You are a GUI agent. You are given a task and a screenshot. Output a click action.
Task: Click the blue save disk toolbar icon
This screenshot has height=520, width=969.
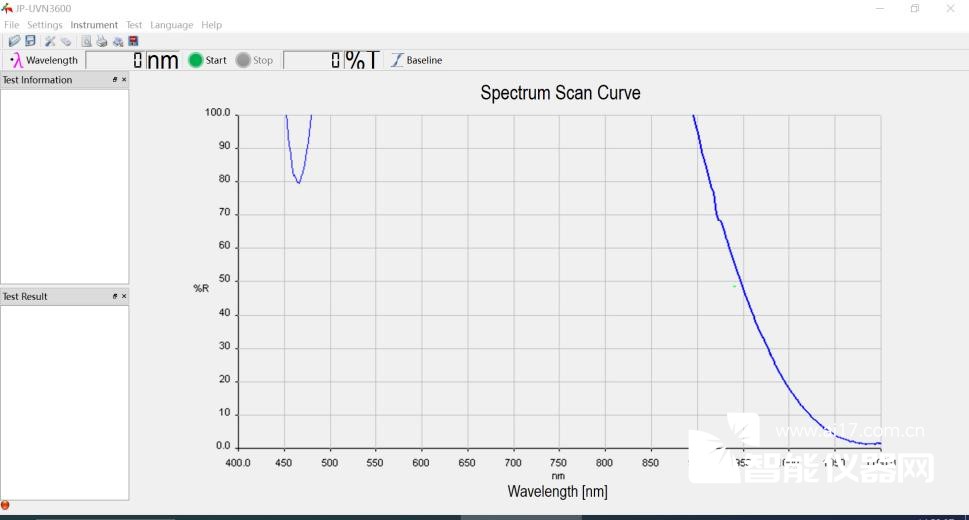coord(30,41)
